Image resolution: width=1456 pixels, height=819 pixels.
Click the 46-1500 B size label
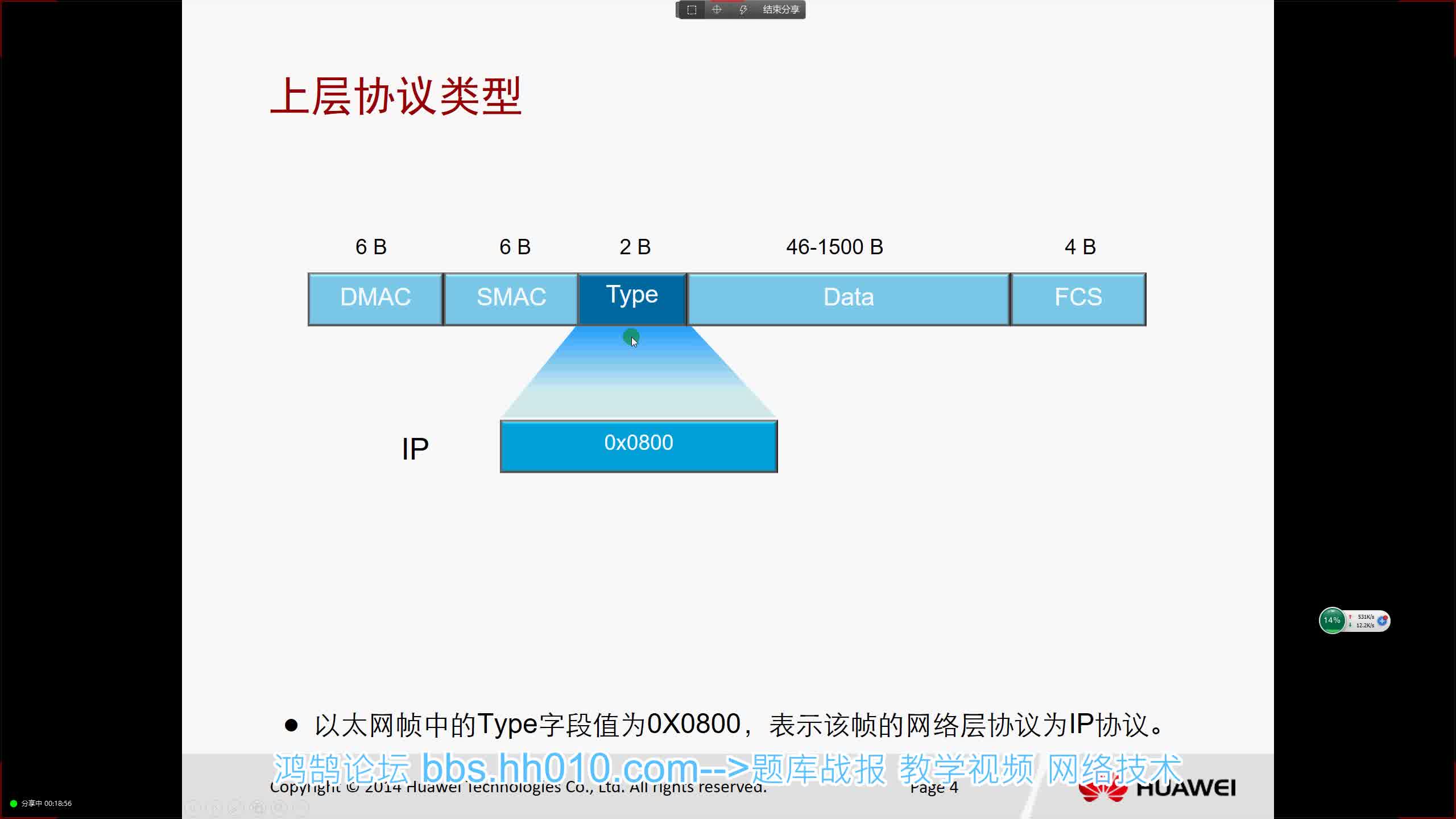click(x=834, y=247)
